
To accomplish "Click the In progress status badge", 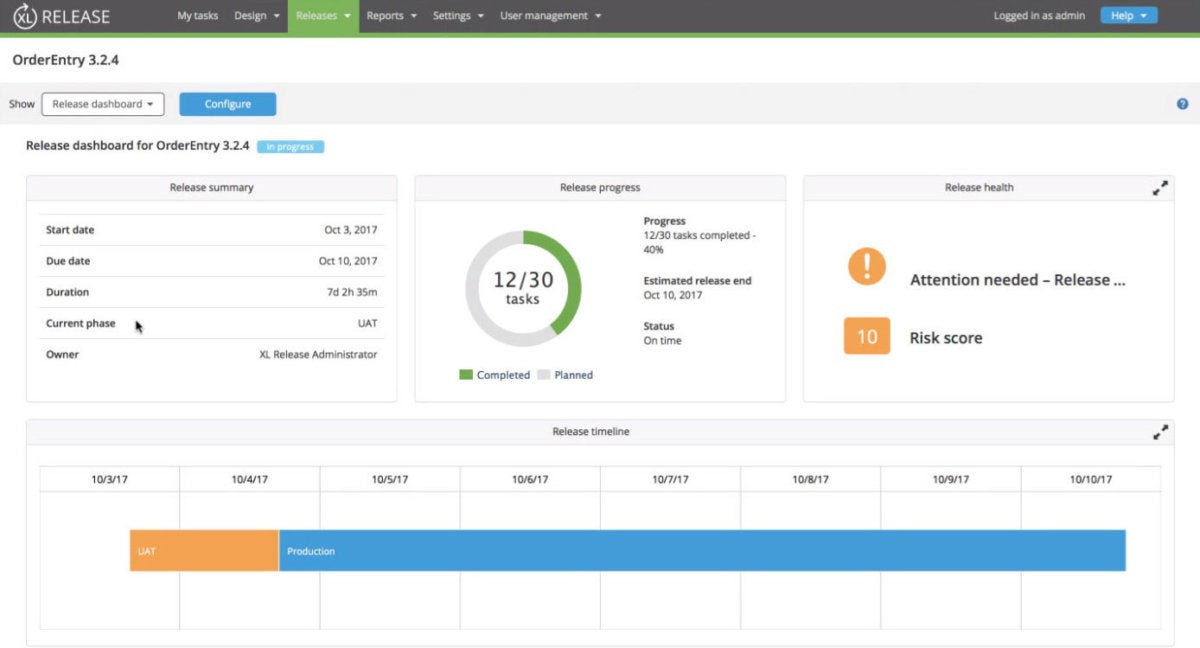I will click(x=290, y=147).
